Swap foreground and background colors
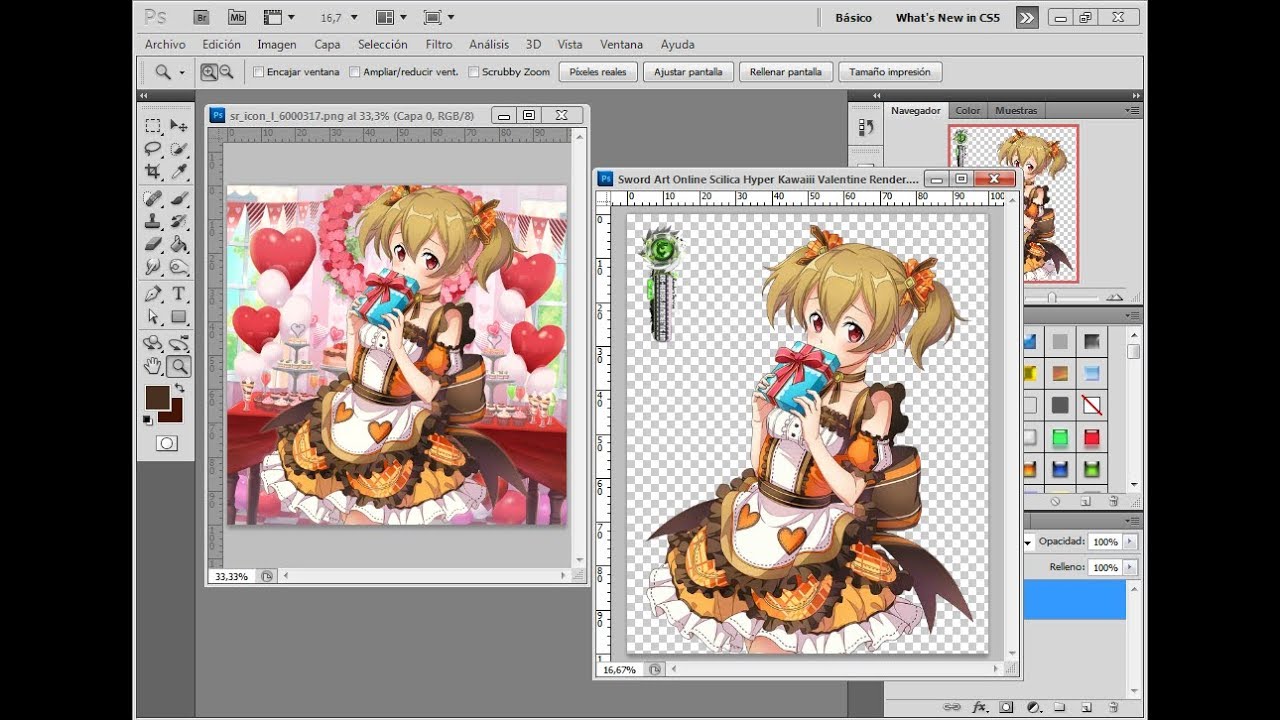The image size is (1280, 720). pos(179,388)
